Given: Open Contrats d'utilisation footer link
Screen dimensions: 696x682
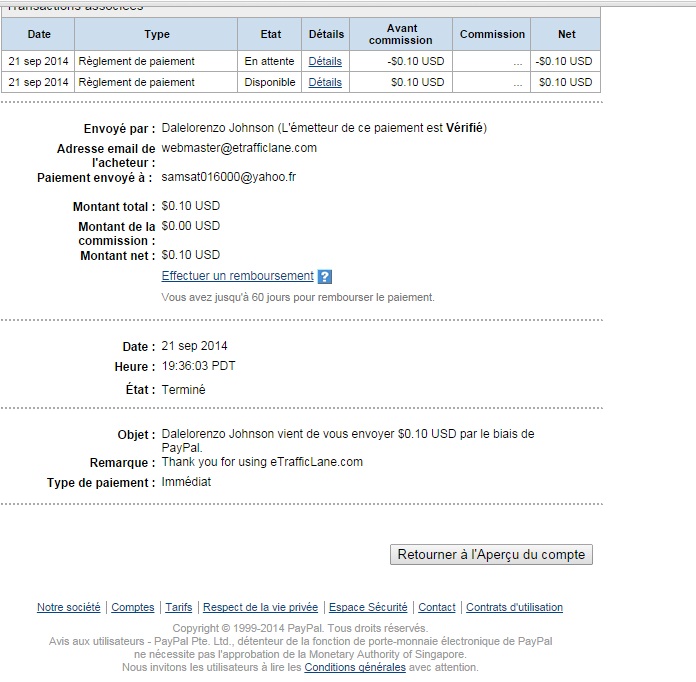Looking at the screenshot, I should click(514, 607).
